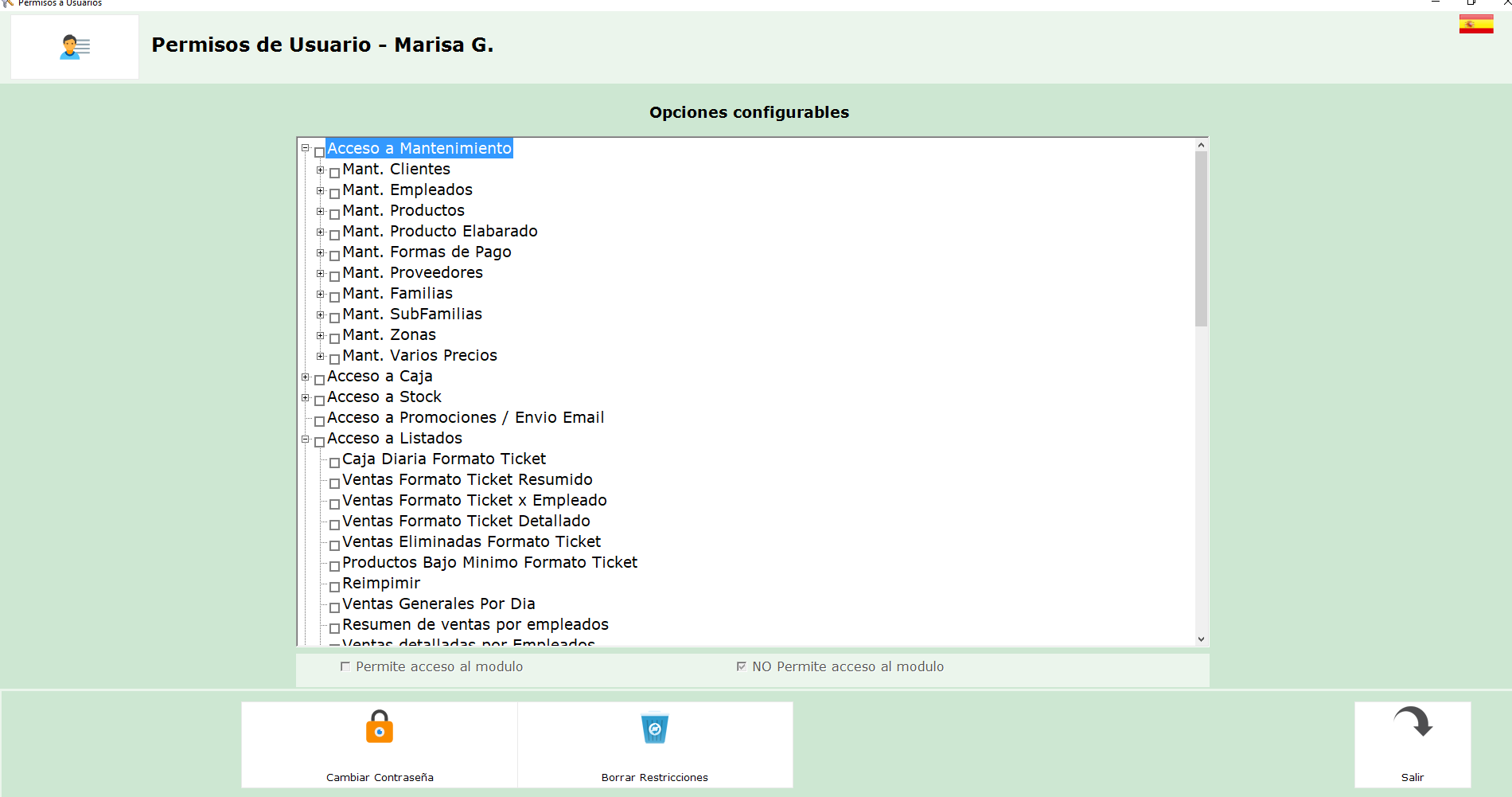1512x797 pixels.
Task: Click the Cambiar Contraseña button label
Action: 380,777
